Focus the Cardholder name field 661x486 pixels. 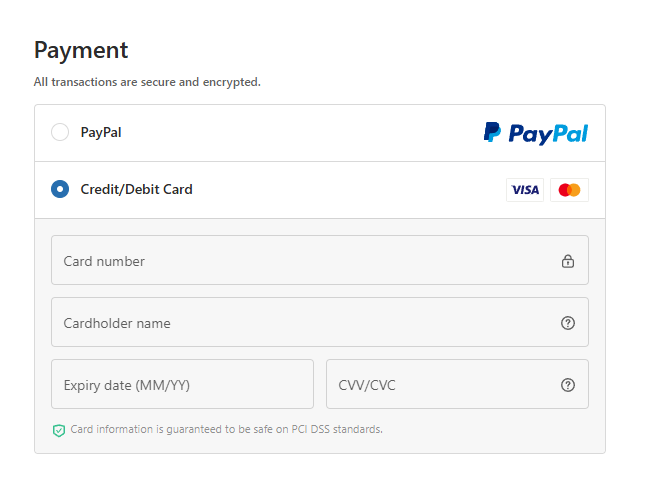coord(300,323)
